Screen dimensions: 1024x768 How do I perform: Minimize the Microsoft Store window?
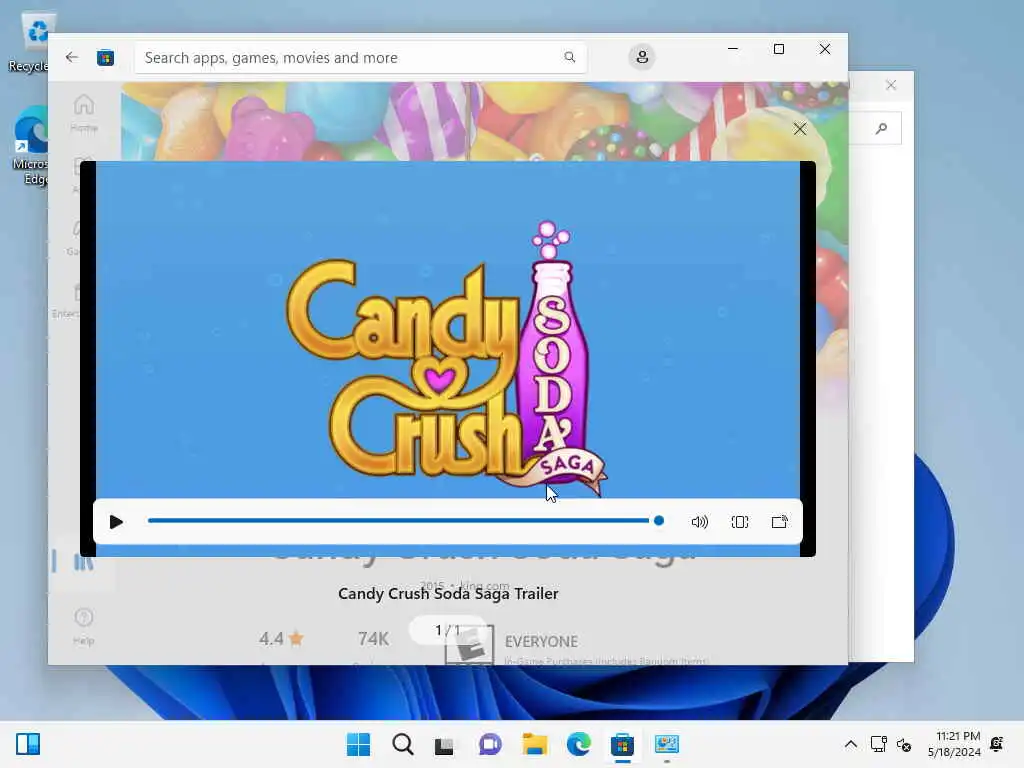point(733,49)
